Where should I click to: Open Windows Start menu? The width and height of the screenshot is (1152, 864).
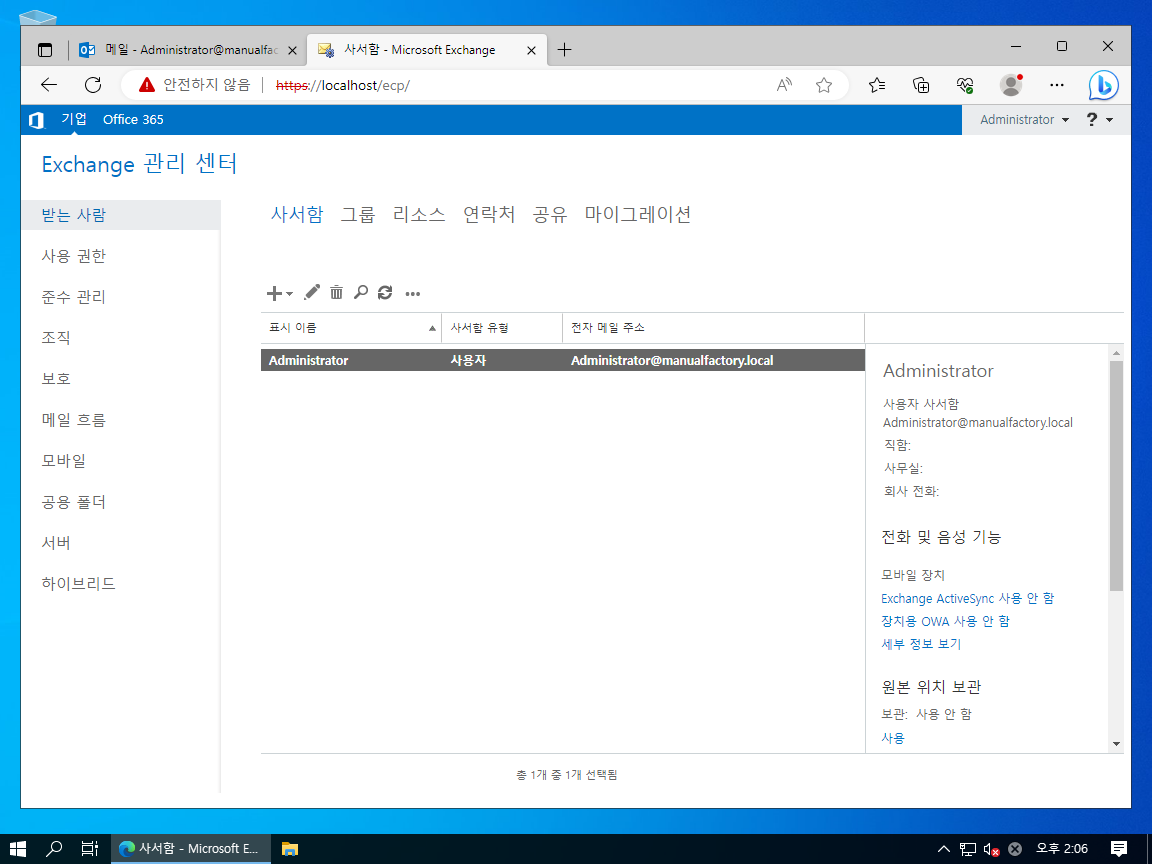(18, 849)
